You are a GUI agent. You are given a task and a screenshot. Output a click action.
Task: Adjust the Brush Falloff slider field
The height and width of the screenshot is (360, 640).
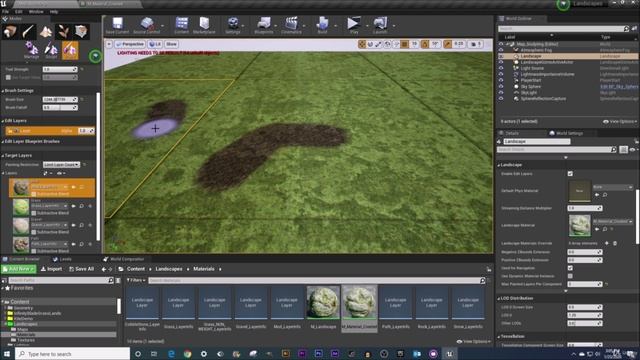60,107
